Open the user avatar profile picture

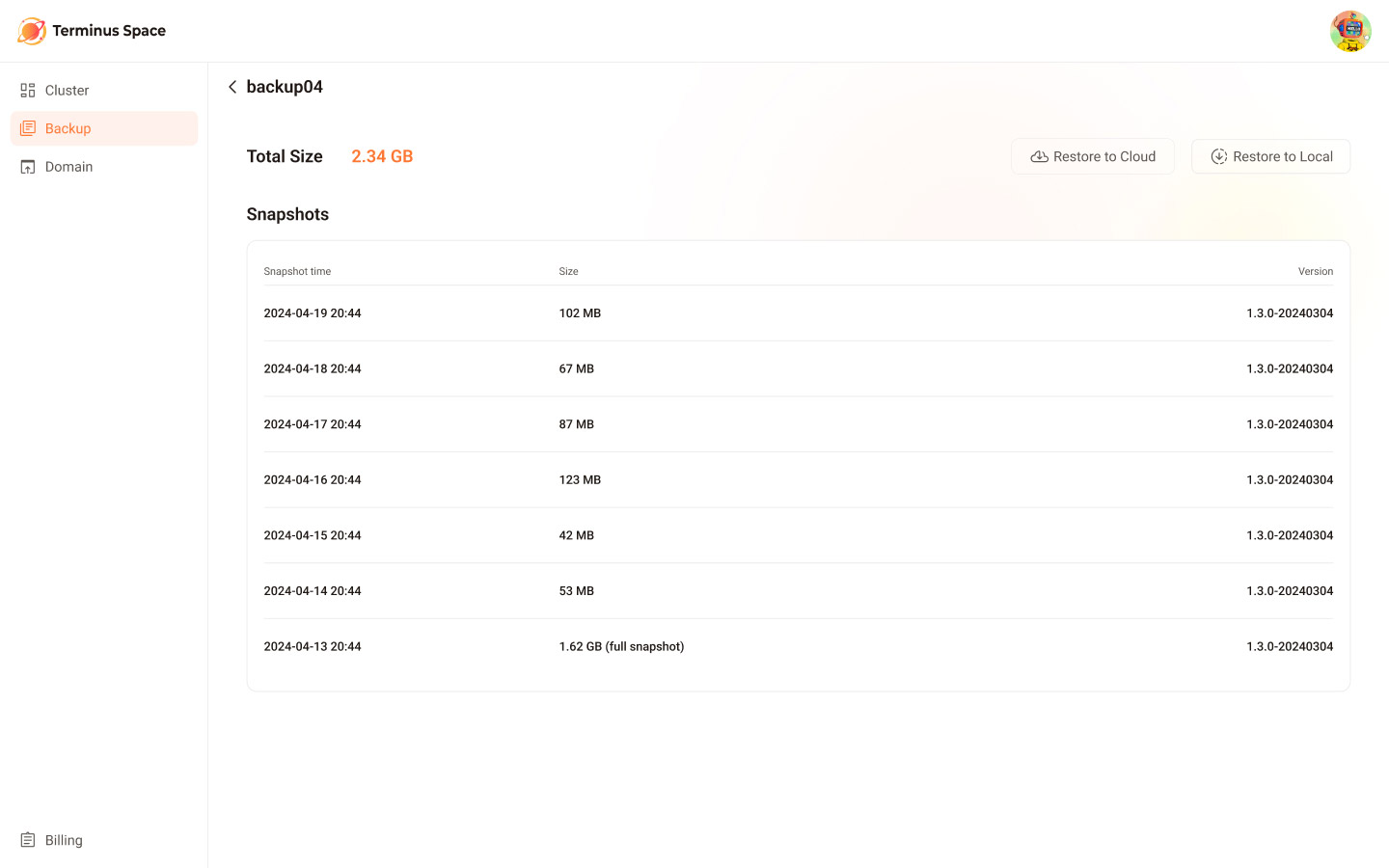point(1349,32)
